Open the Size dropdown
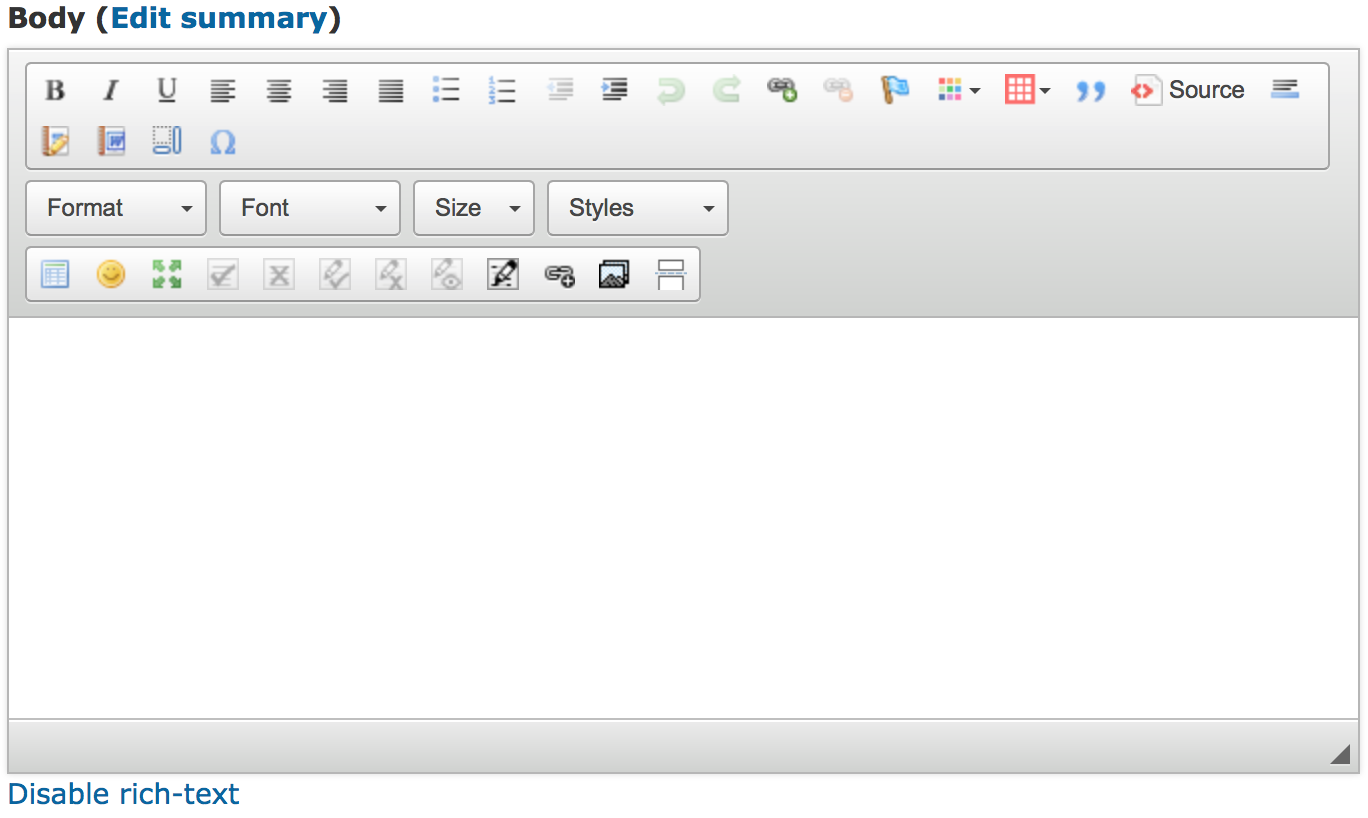1368x818 pixels. pos(473,208)
